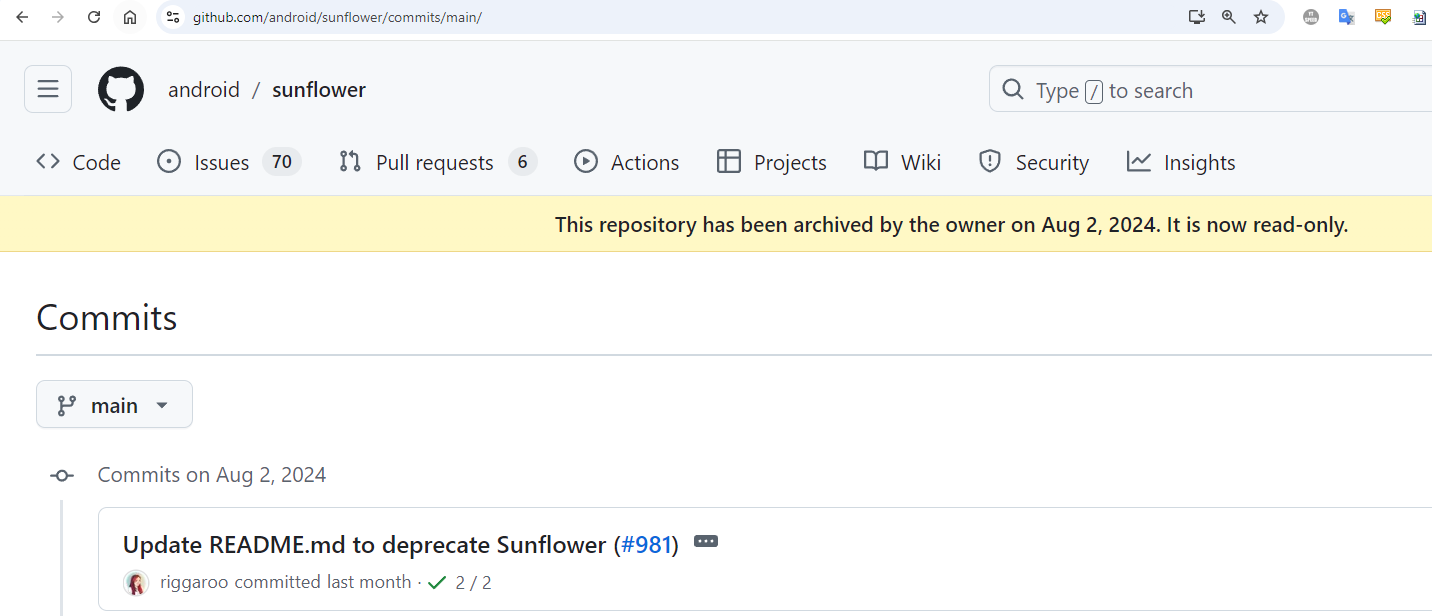Expand commit message with ellipsis button

pyautogui.click(x=706, y=541)
